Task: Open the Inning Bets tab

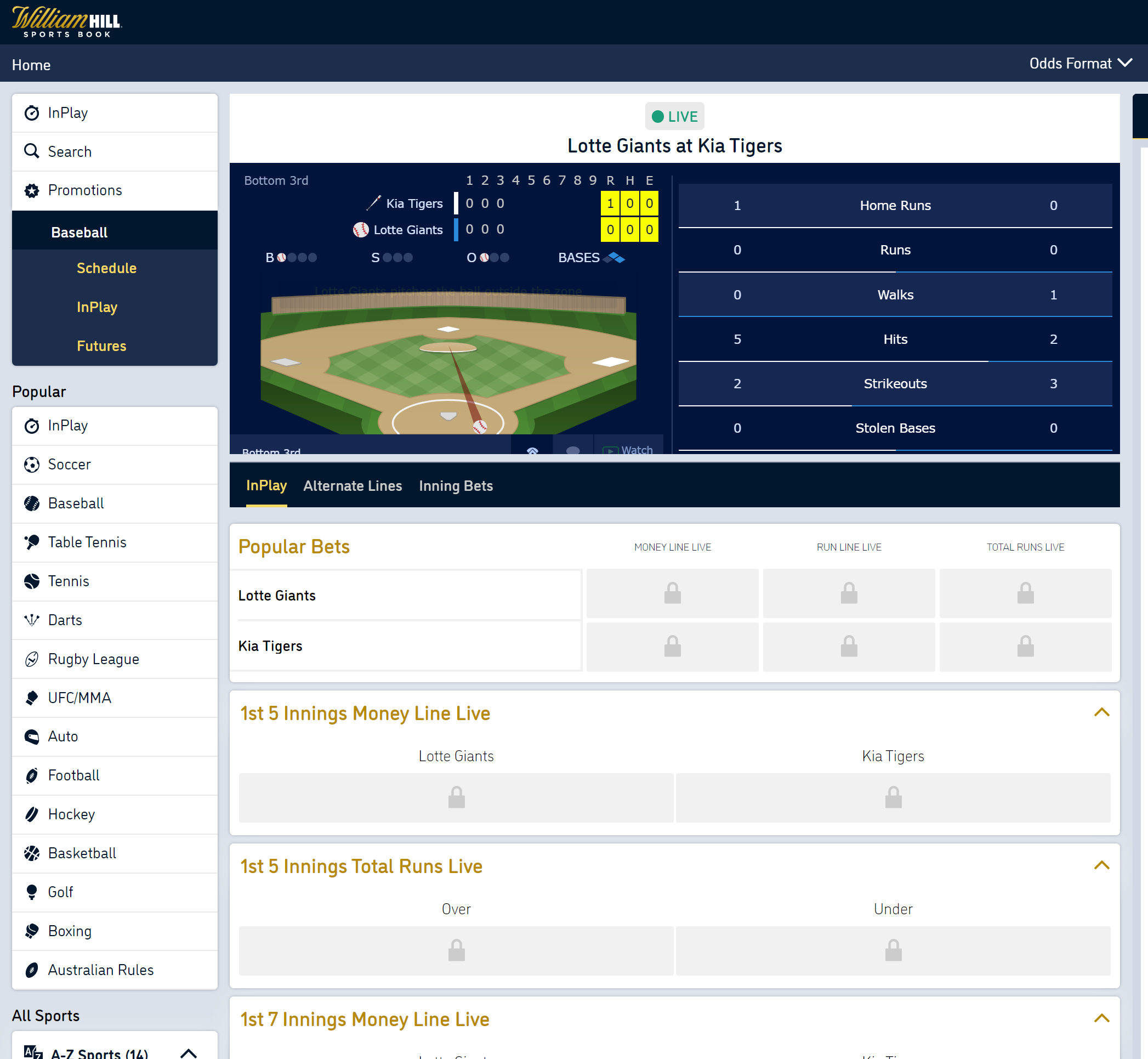Action: coord(455,485)
